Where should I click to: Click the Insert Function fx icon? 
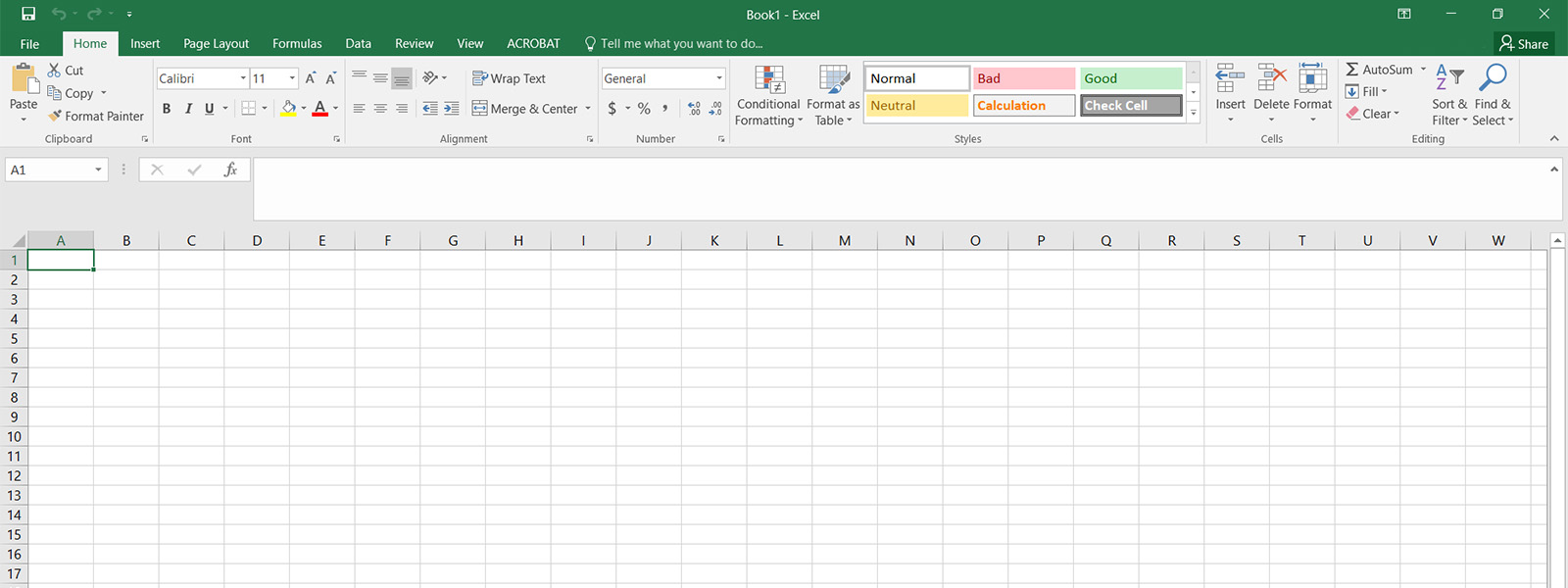click(x=230, y=170)
